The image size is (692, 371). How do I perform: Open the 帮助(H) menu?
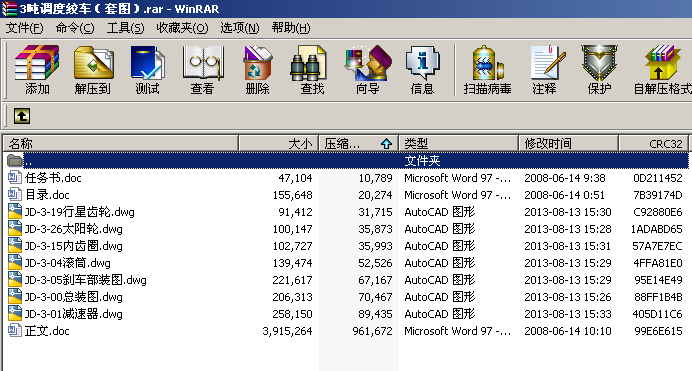[291, 28]
